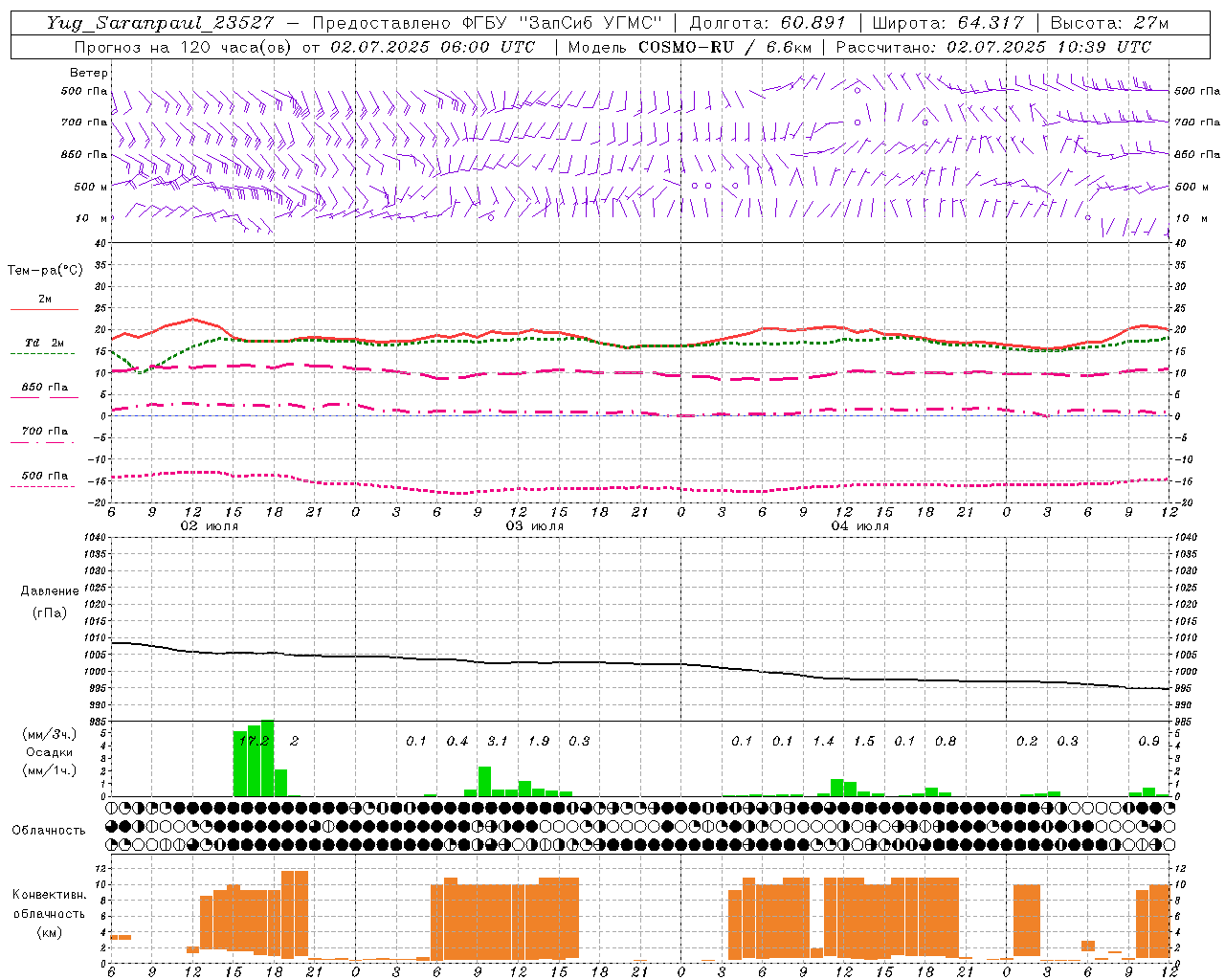
Task: Click the forecast start time 02.07.2025 06:00 UTC
Action: tap(433, 47)
